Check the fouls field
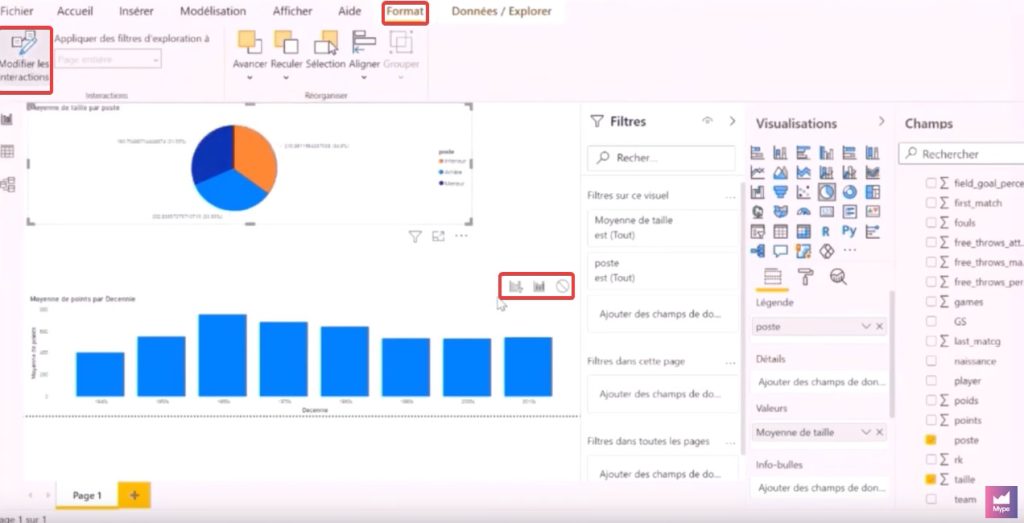1024x523 pixels. [931, 223]
